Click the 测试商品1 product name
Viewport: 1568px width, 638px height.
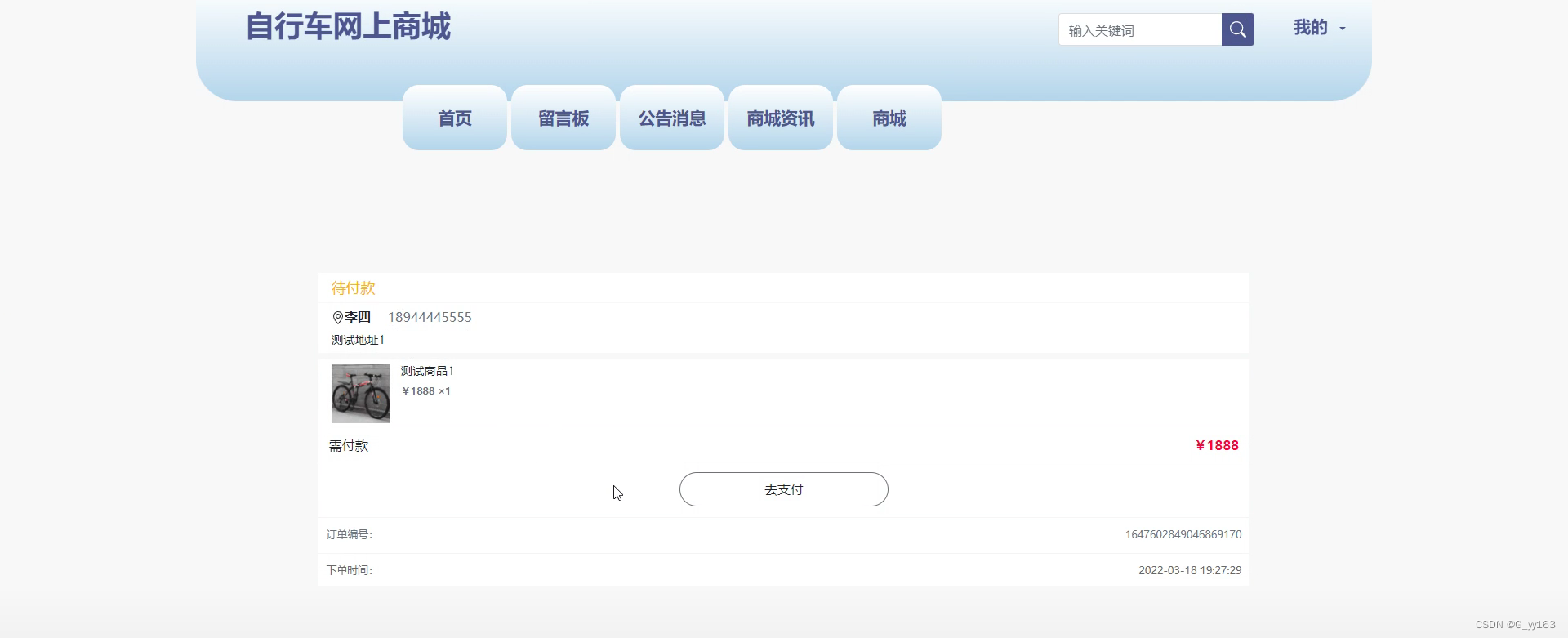tap(427, 371)
